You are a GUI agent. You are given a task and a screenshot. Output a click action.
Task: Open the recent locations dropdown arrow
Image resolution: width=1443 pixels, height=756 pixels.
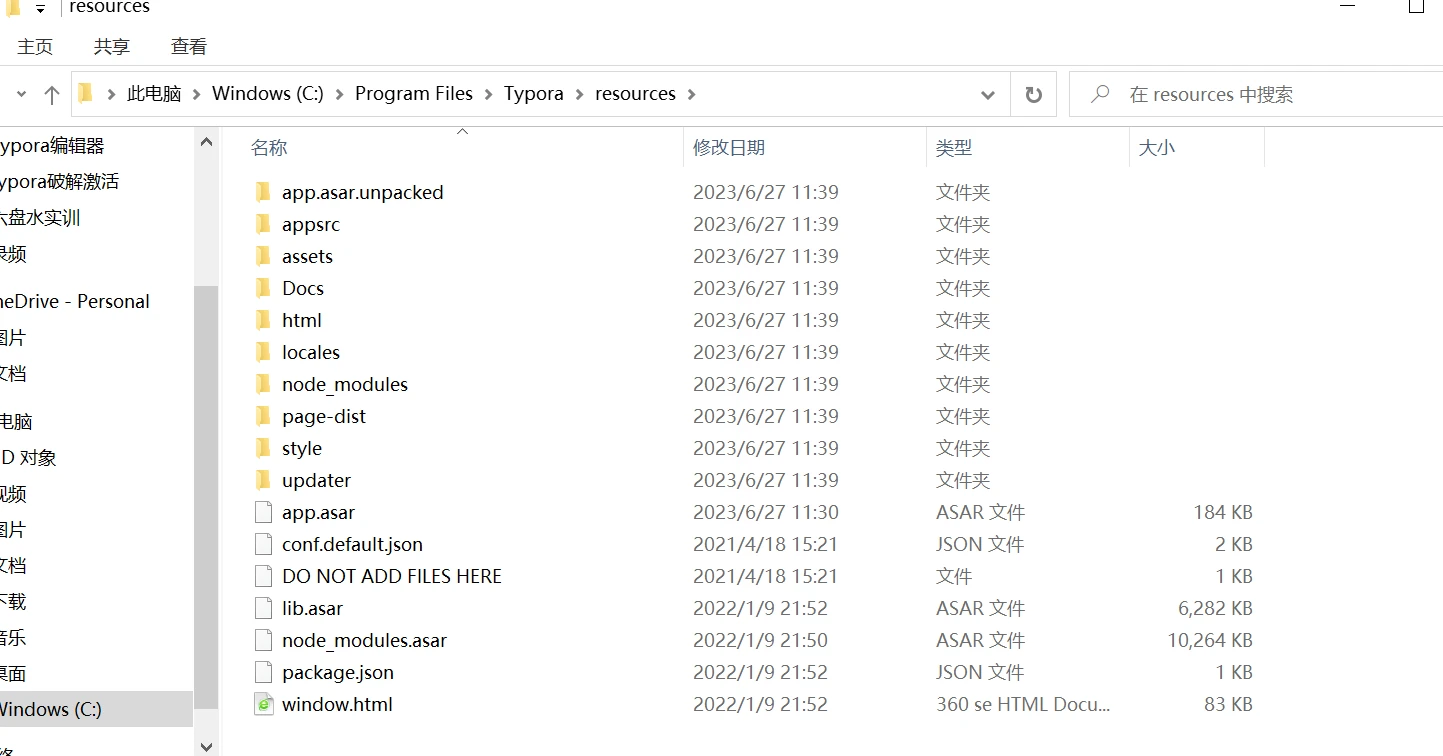click(21, 94)
